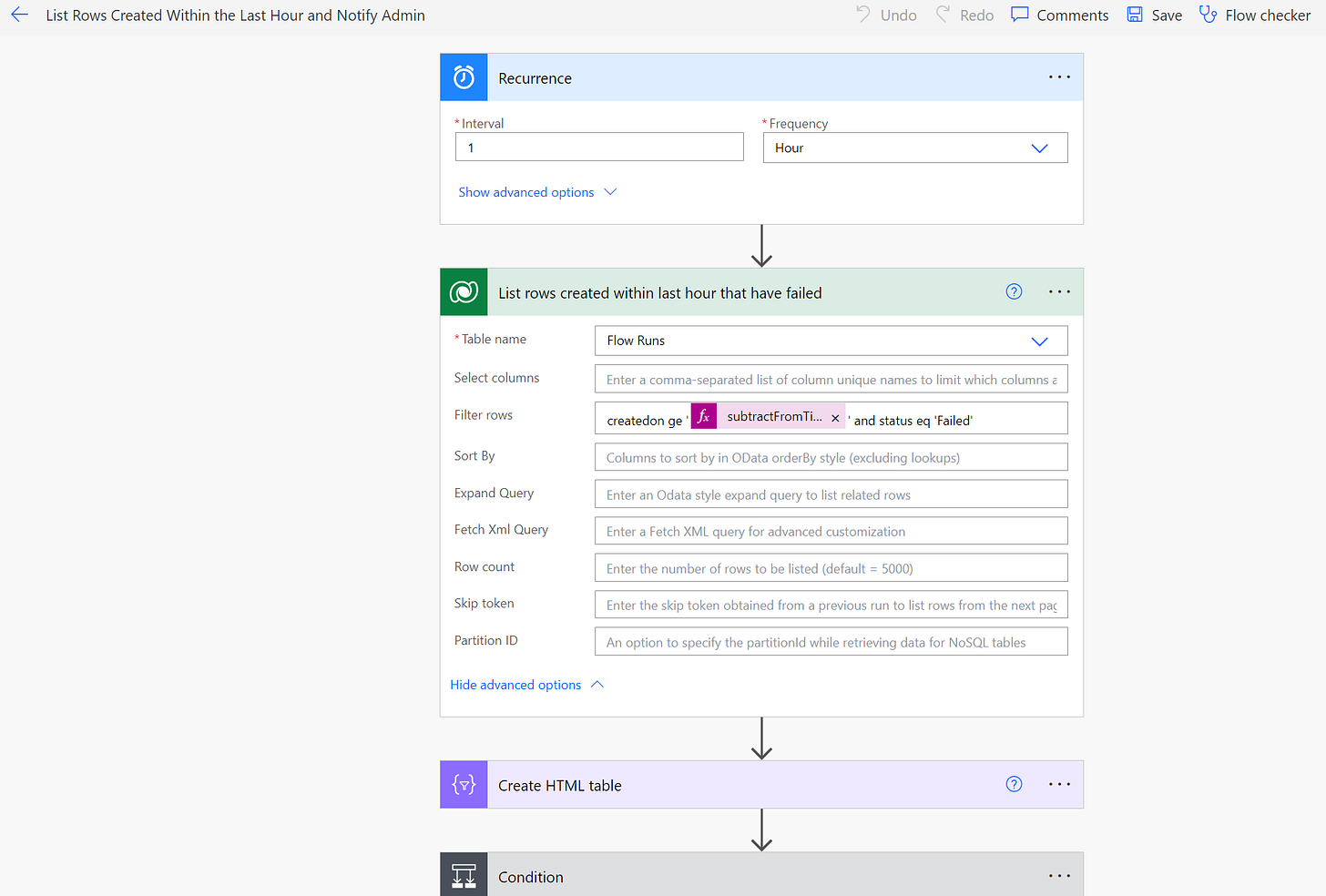Click the "and status eq 'Failed'" filter text
Viewport: 1326px width, 896px height.
coord(913,421)
